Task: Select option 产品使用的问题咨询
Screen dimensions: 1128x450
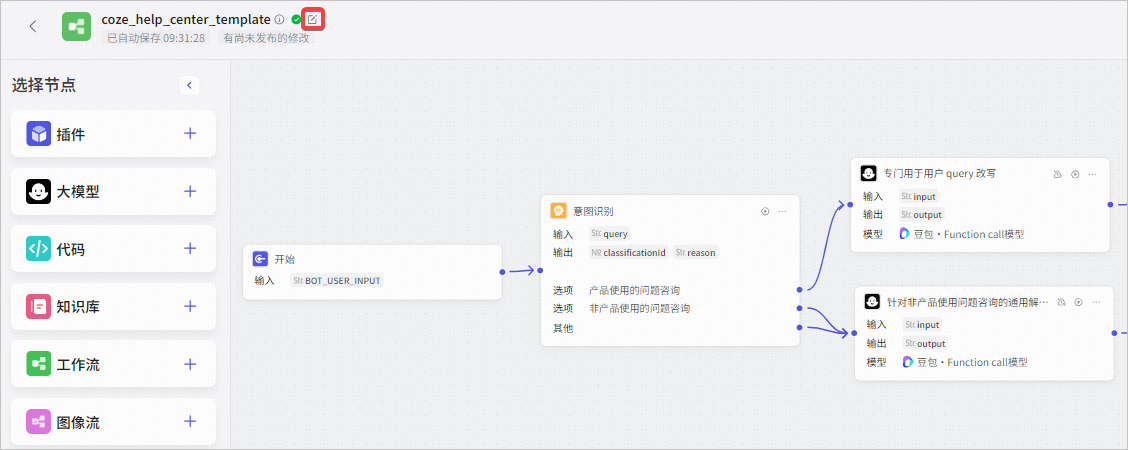Action: tap(634, 290)
